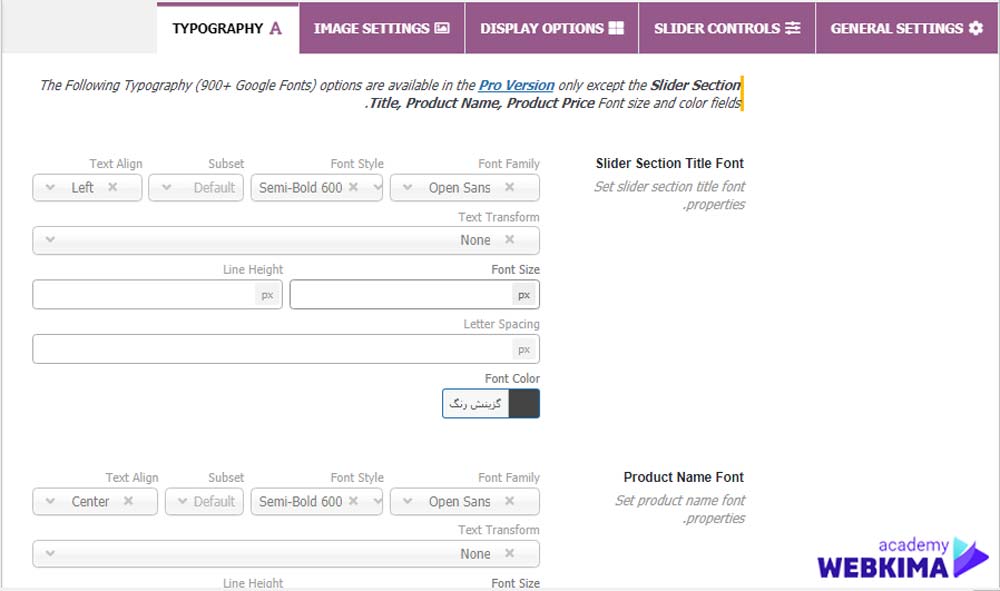Viewport: 1000px width, 591px height.
Task: Switch to the Image Settings tab
Action: 381,29
